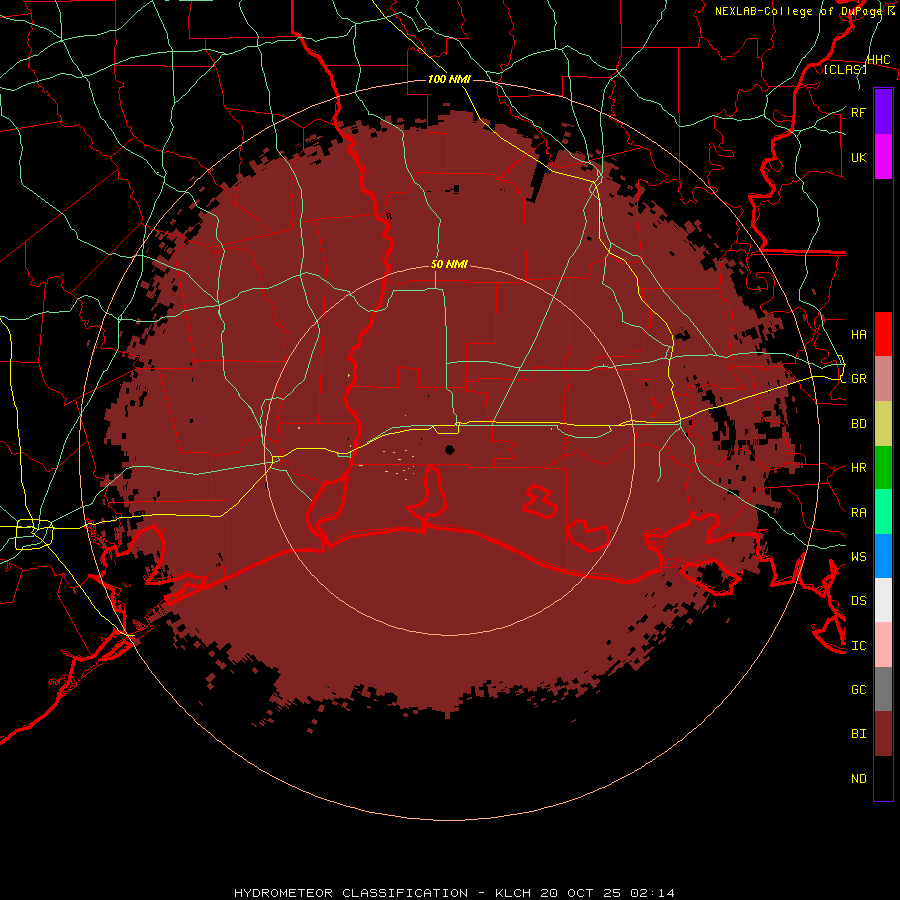The image size is (900, 900).
Task: Click the HYDROMETEOR CLASSIFICATION title text
Action: tap(351, 893)
